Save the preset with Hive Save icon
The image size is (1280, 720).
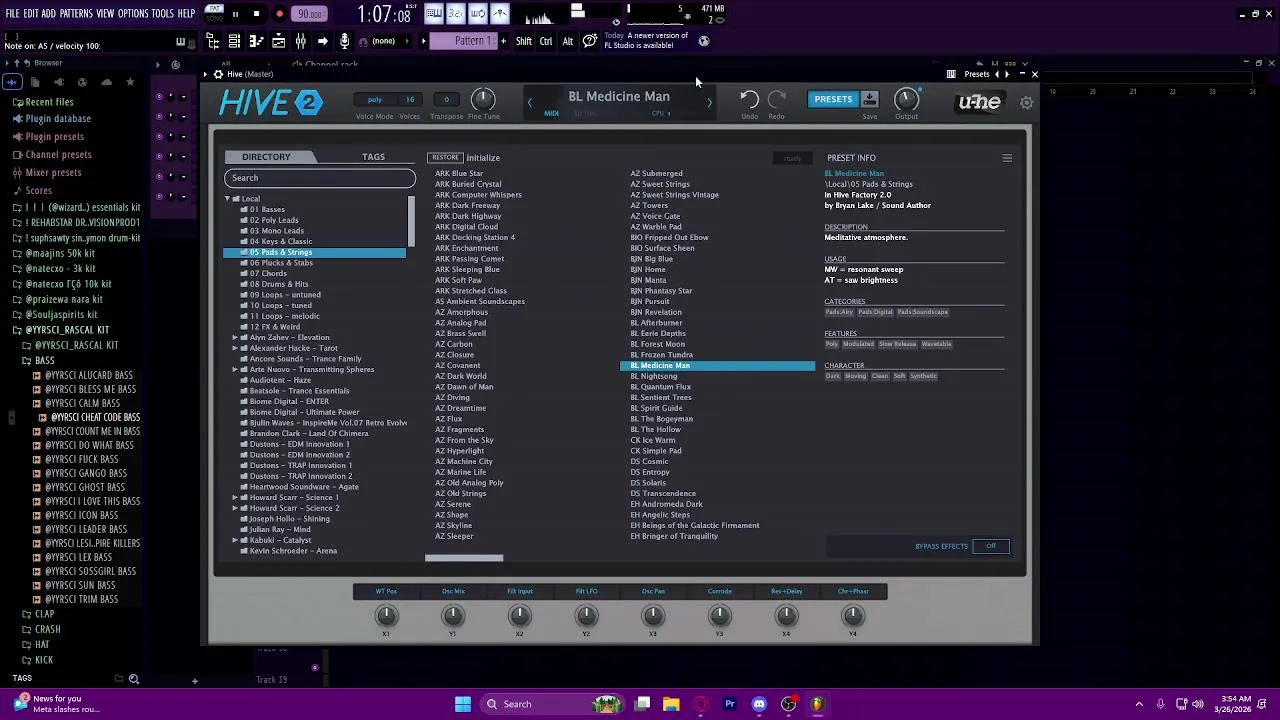pos(869,99)
